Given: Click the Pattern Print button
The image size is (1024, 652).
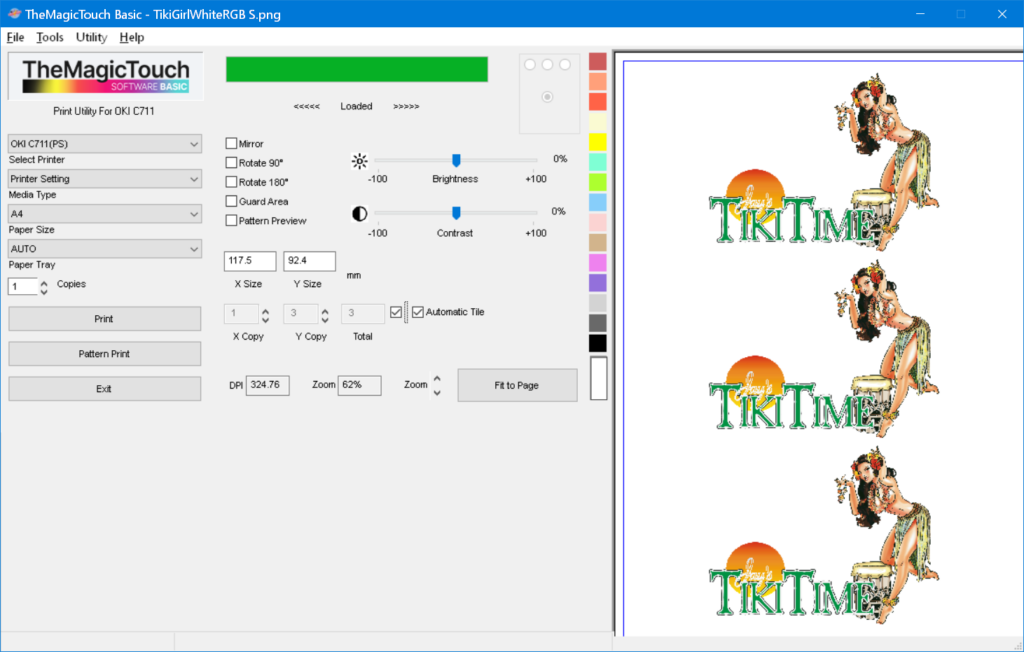Looking at the screenshot, I should pos(104,354).
